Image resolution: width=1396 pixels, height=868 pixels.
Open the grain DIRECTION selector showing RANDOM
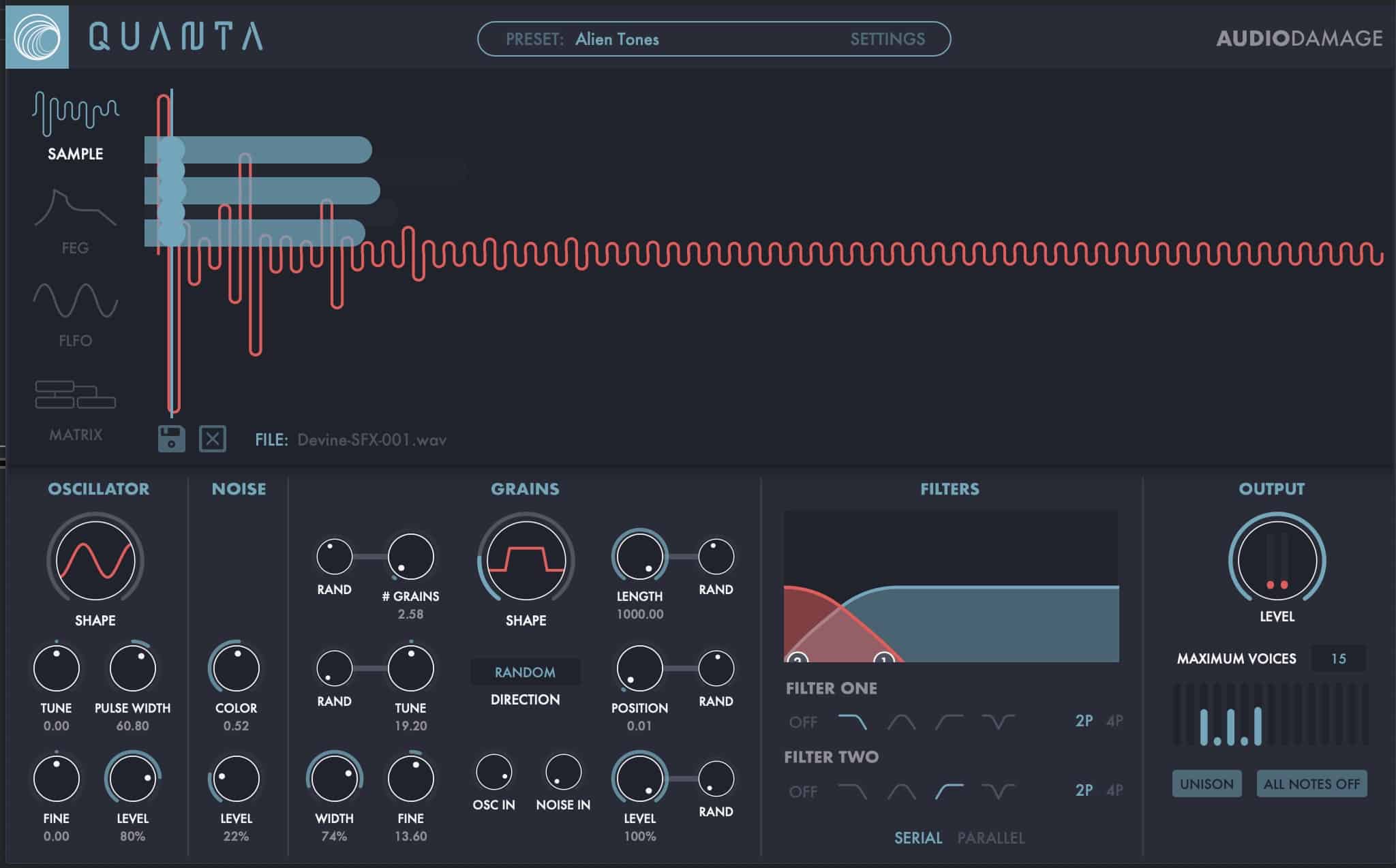click(525, 672)
